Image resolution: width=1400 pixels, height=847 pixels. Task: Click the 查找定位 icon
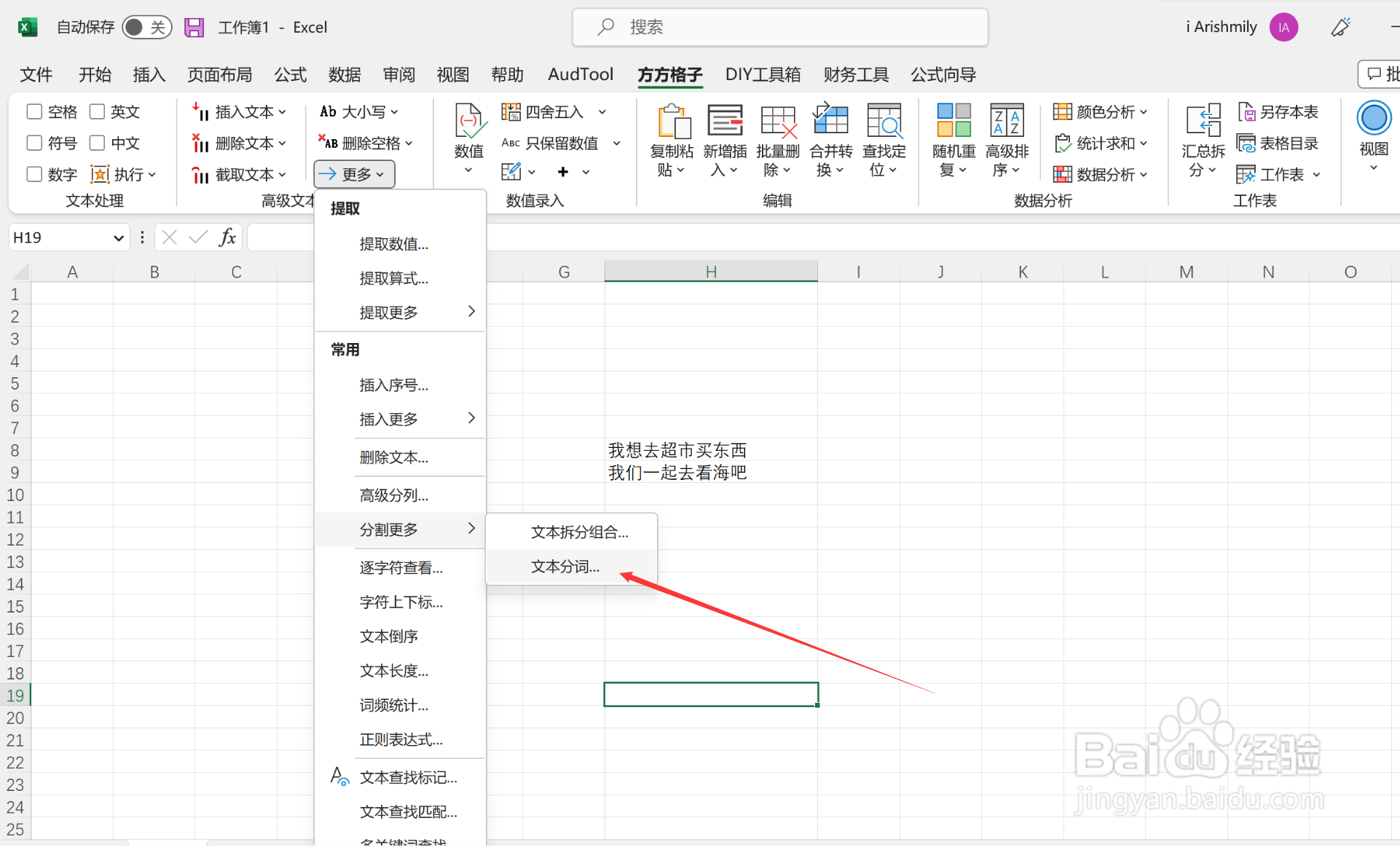click(884, 121)
